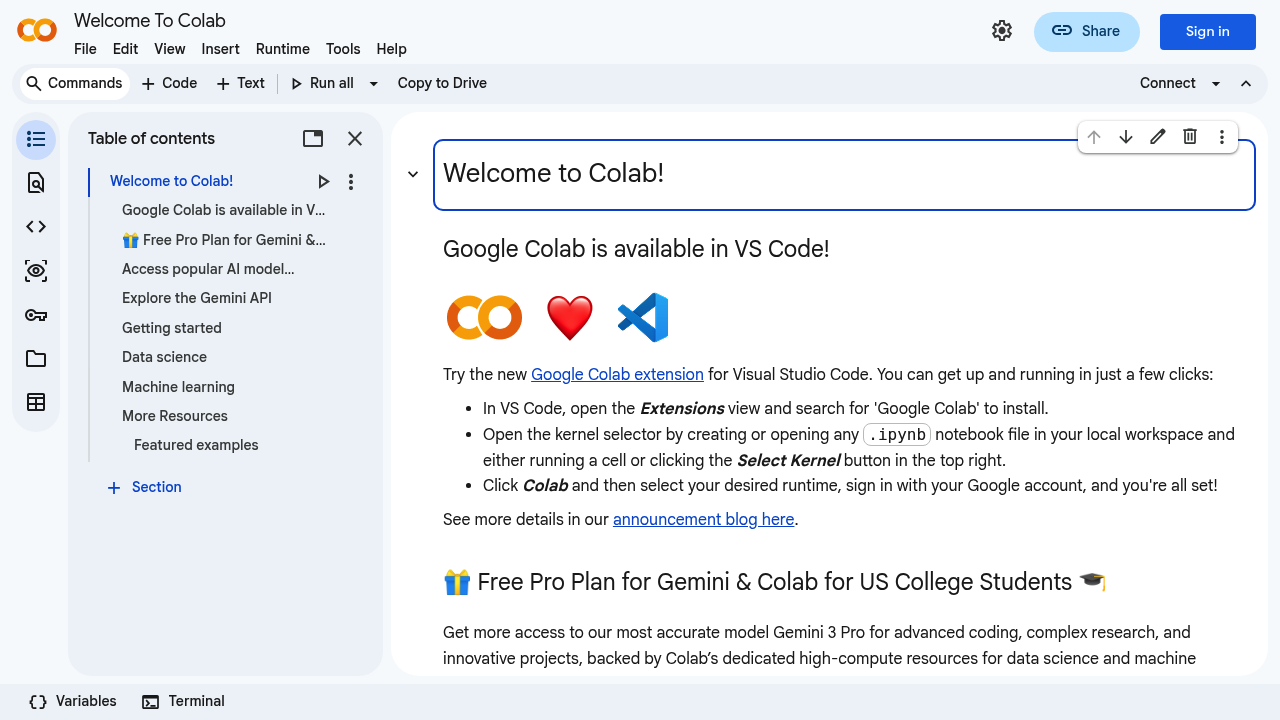1280x720 pixels.
Task: Run the Welcome to Colab section
Action: pos(324,181)
